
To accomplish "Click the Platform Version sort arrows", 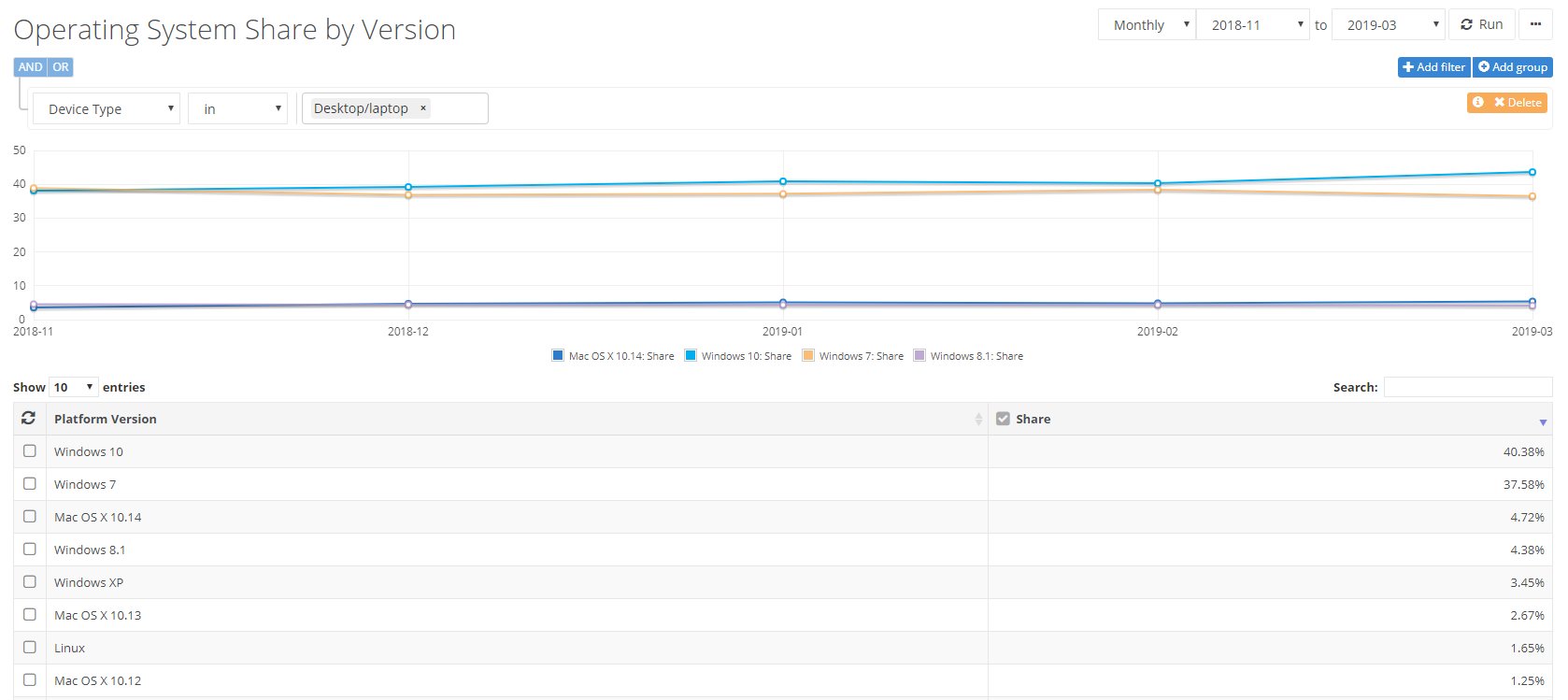I will [x=977, y=420].
